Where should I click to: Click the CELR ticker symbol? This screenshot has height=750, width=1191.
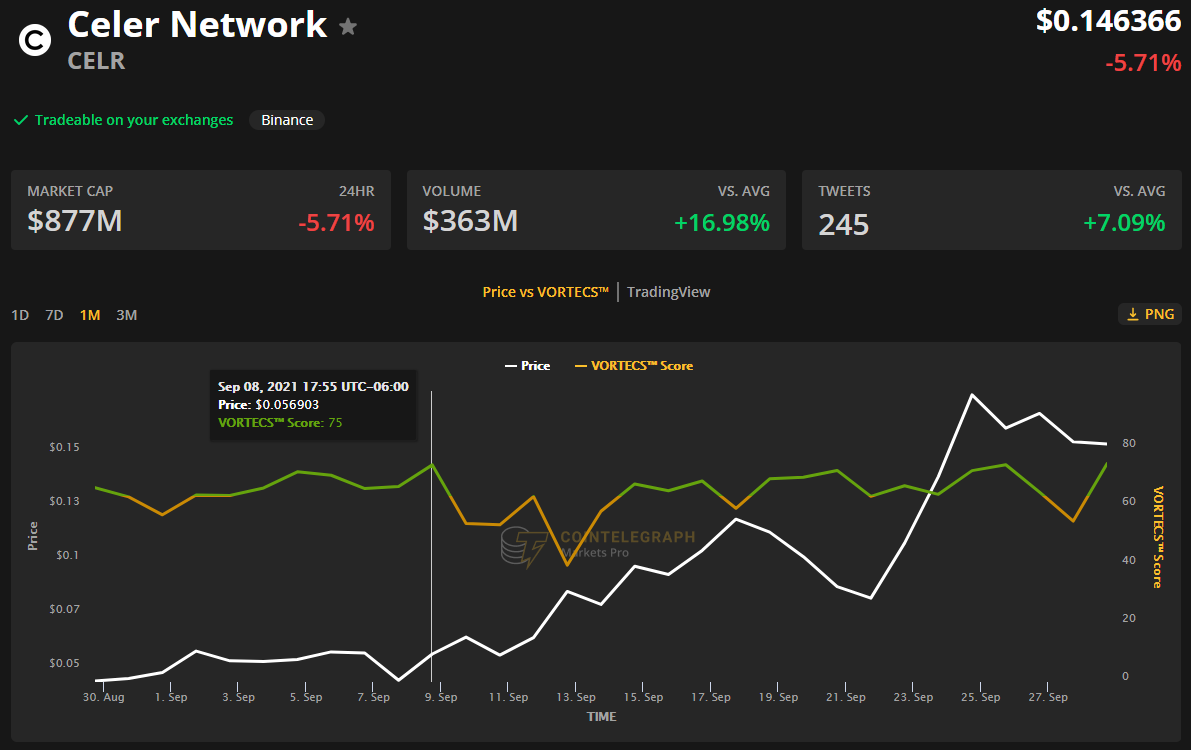tap(96, 61)
